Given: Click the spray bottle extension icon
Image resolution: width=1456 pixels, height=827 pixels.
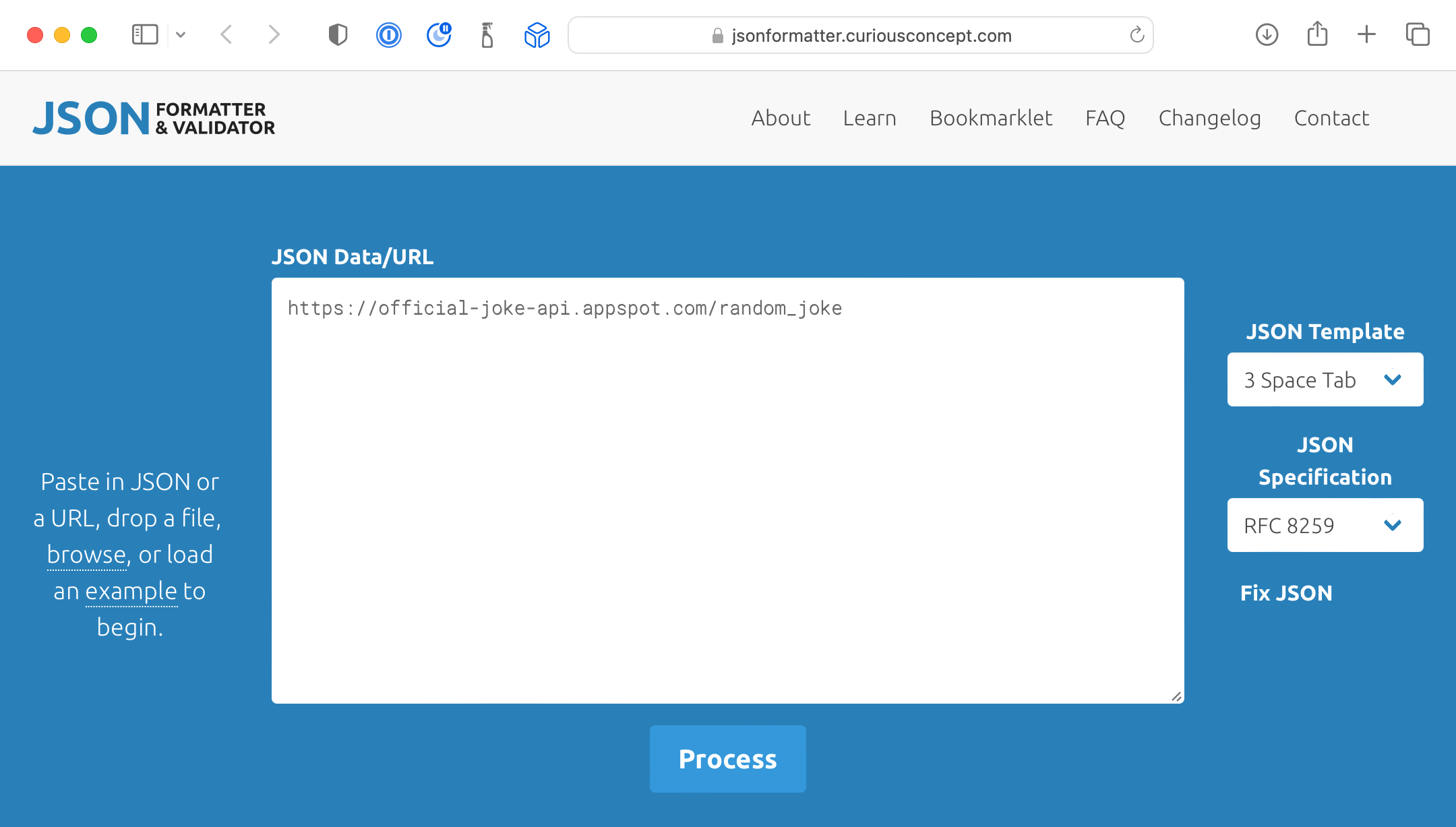Looking at the screenshot, I should click(487, 34).
